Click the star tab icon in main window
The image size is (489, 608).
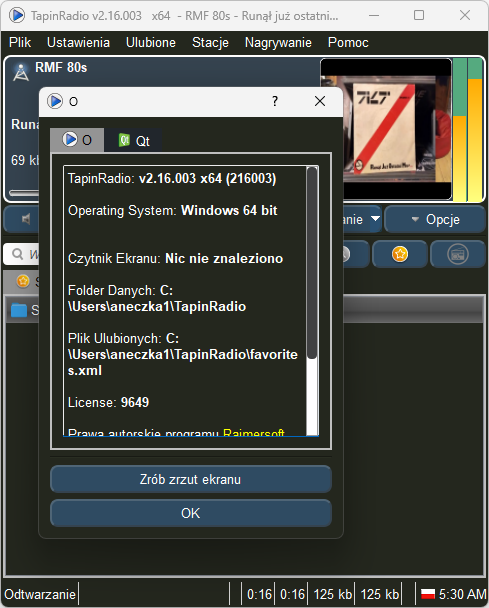coord(23,281)
